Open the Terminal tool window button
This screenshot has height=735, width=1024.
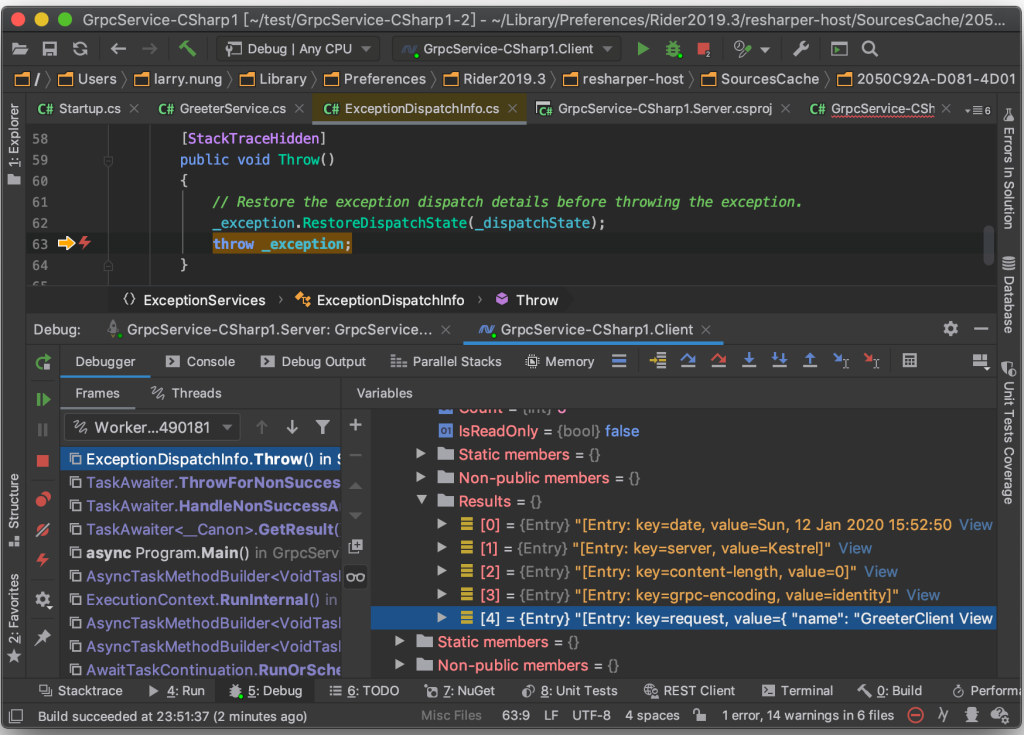coord(797,691)
